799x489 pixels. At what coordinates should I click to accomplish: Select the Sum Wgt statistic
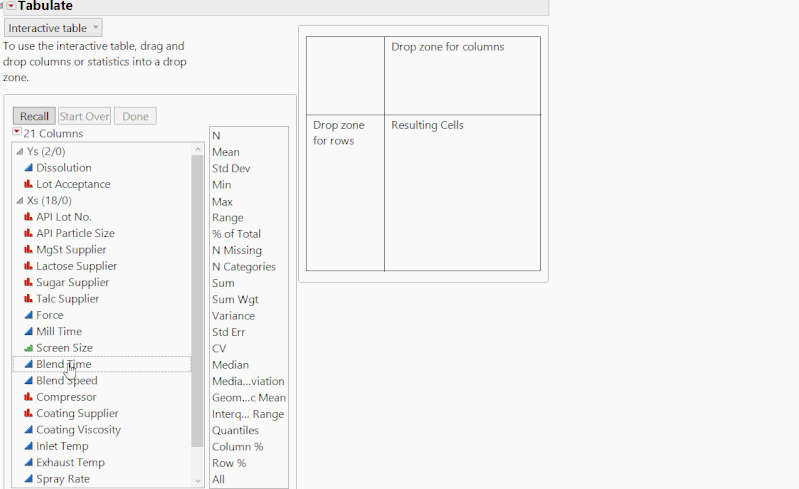coord(235,299)
